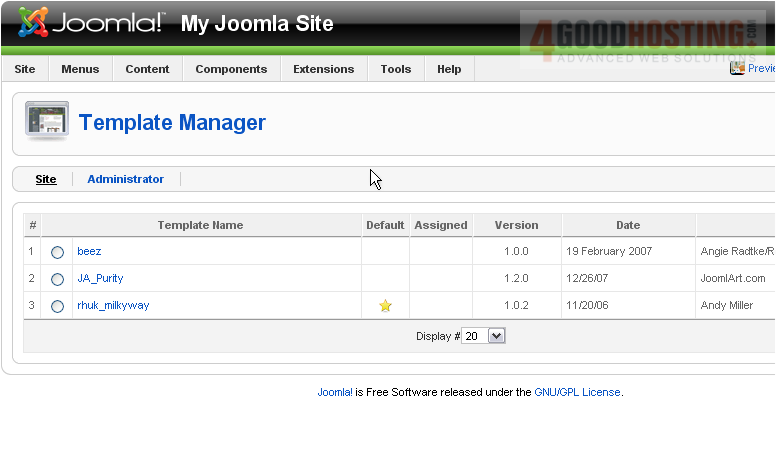Switch to the Site templates tab
The width and height of the screenshot is (776, 450).
click(x=46, y=179)
